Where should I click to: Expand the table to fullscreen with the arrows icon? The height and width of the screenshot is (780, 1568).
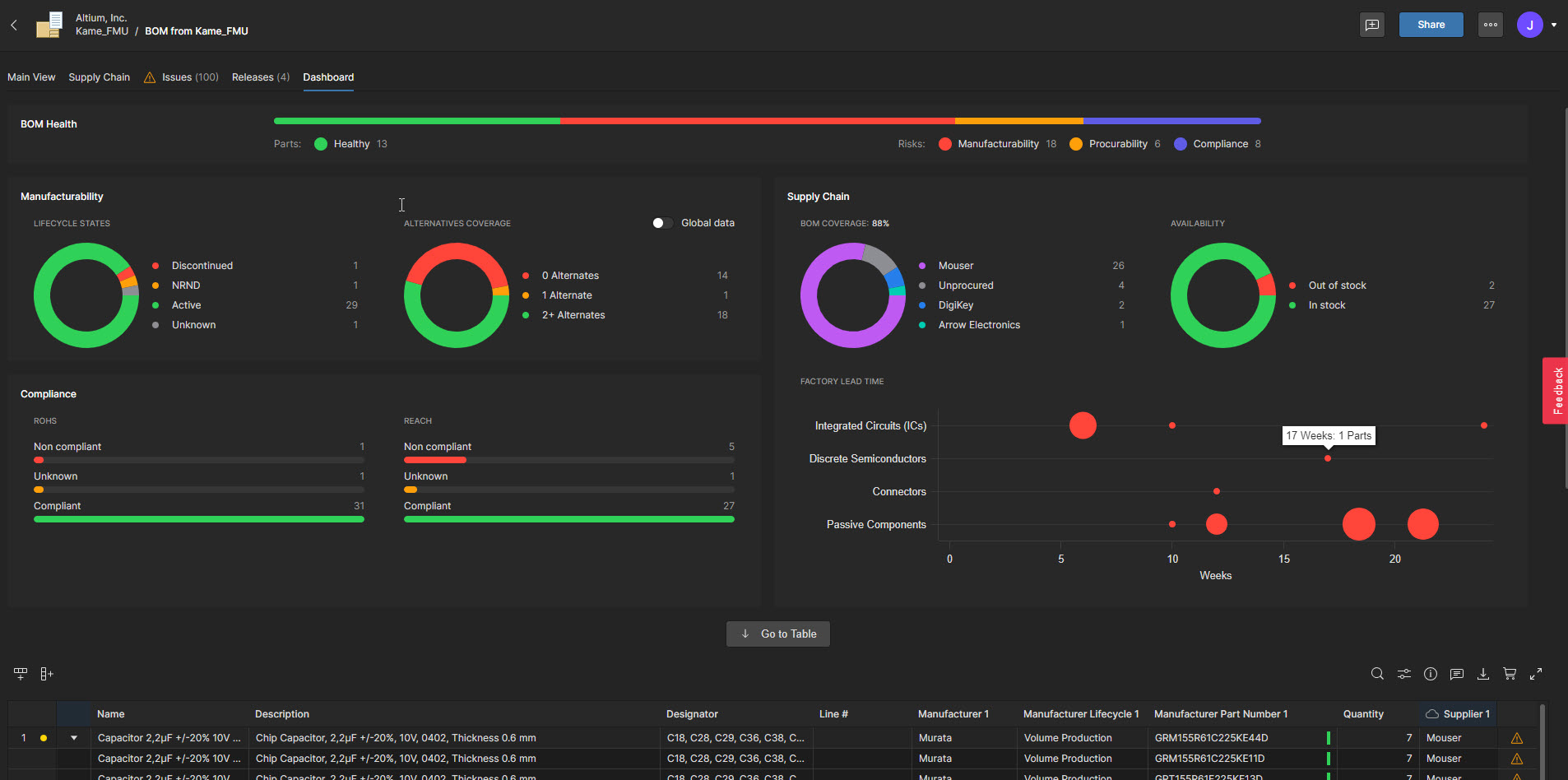1536,673
